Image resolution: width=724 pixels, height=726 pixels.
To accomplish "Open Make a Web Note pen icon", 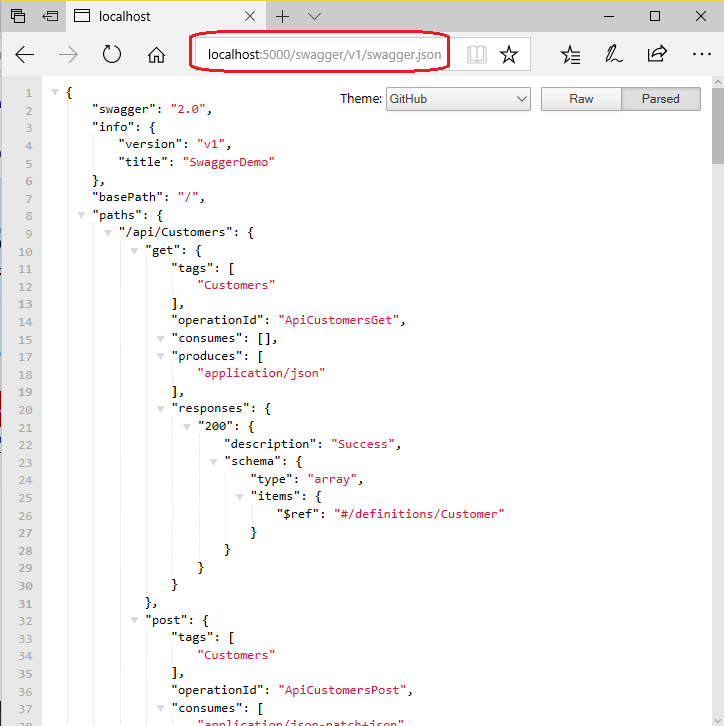I will pyautogui.click(x=614, y=55).
